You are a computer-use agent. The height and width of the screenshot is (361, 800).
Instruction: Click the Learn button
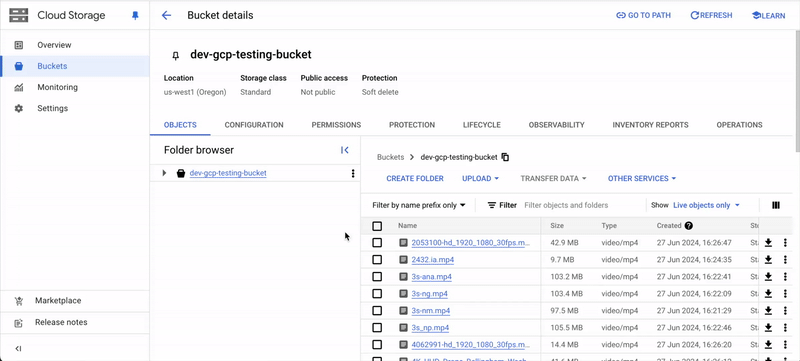(768, 15)
